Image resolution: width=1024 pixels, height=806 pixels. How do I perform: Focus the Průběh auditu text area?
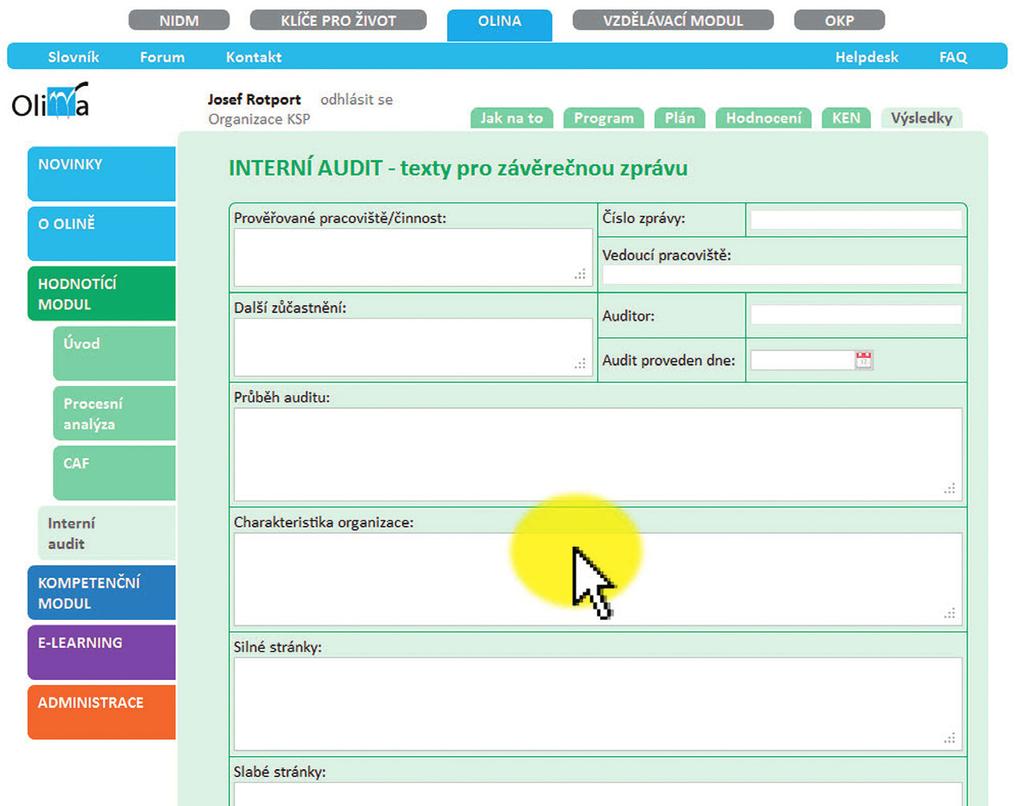coord(598,455)
